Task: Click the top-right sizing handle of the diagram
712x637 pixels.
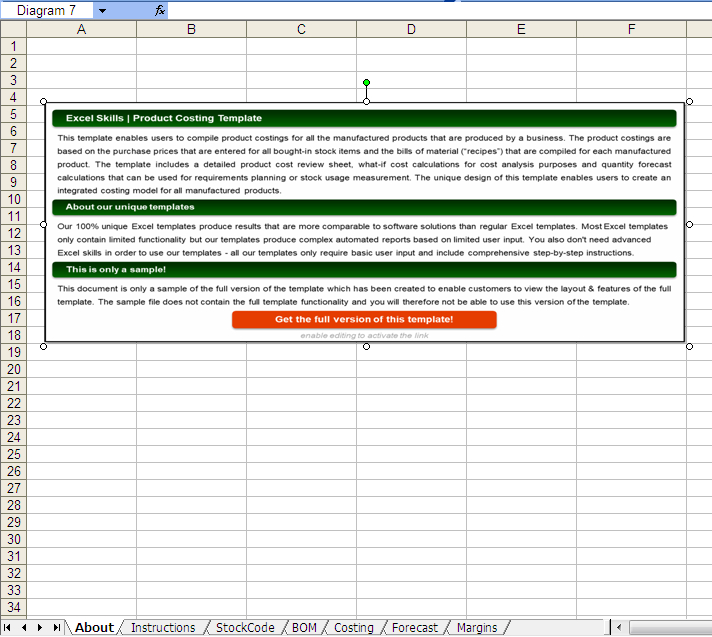Action: (689, 102)
